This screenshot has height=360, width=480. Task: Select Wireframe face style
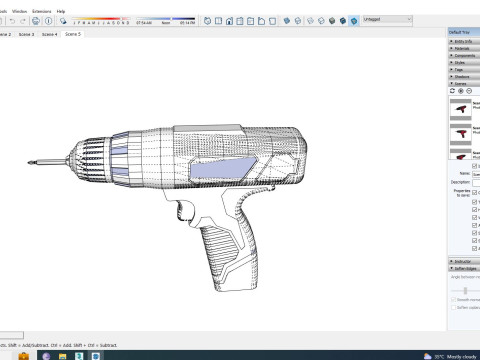point(310,21)
